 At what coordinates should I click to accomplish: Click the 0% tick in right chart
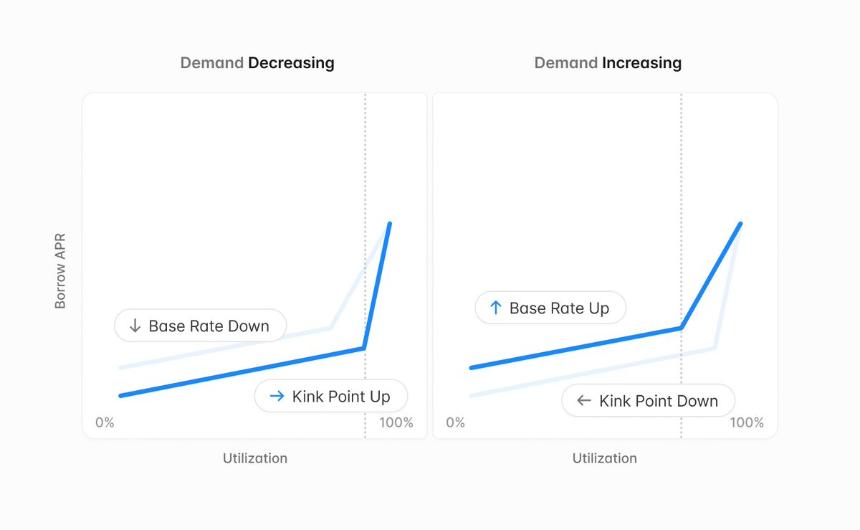point(455,422)
